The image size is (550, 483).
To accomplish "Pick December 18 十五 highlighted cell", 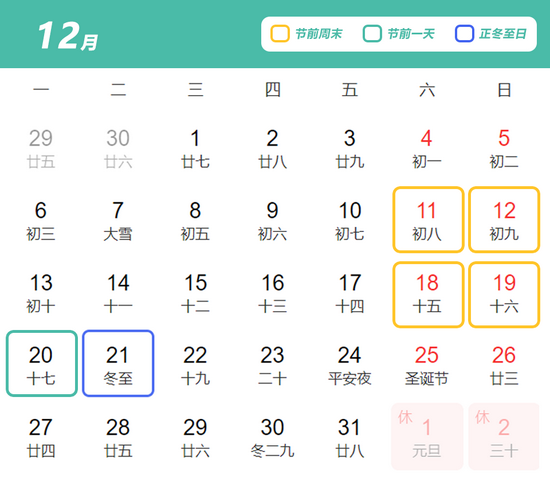I will 428,295.
